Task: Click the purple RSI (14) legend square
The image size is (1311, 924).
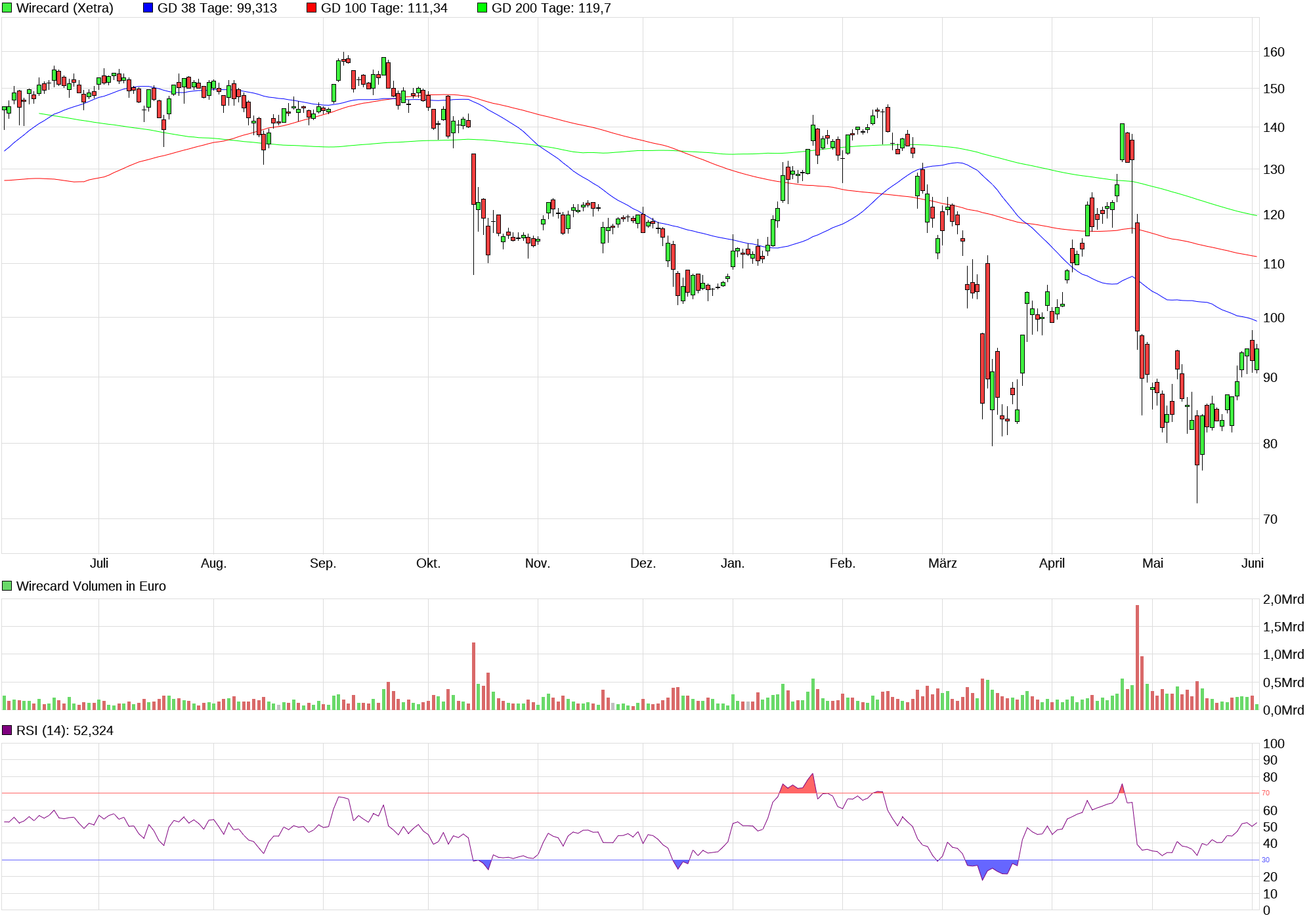Action: [x=7, y=730]
